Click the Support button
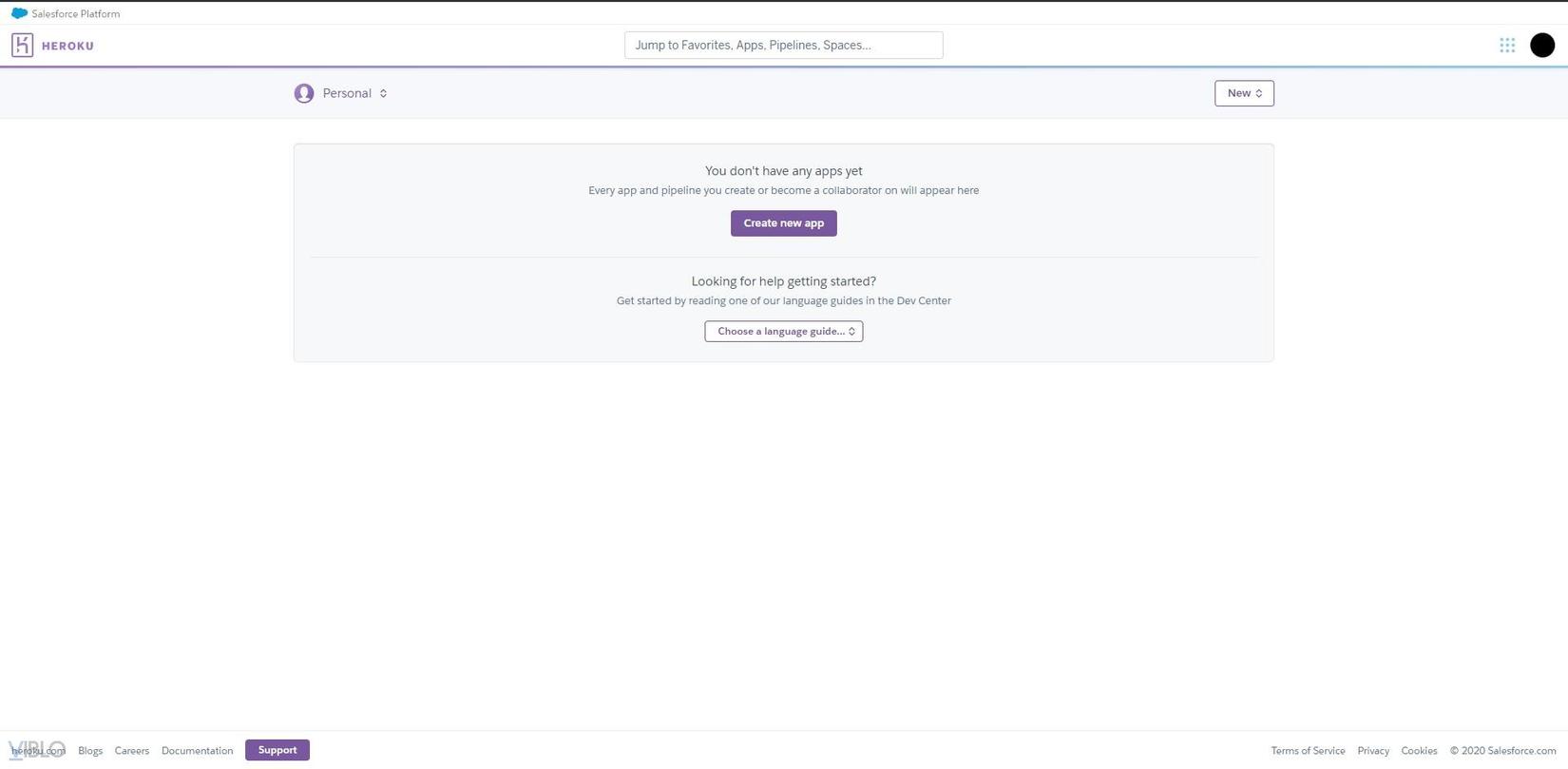The height and width of the screenshot is (769, 1568). (277, 750)
